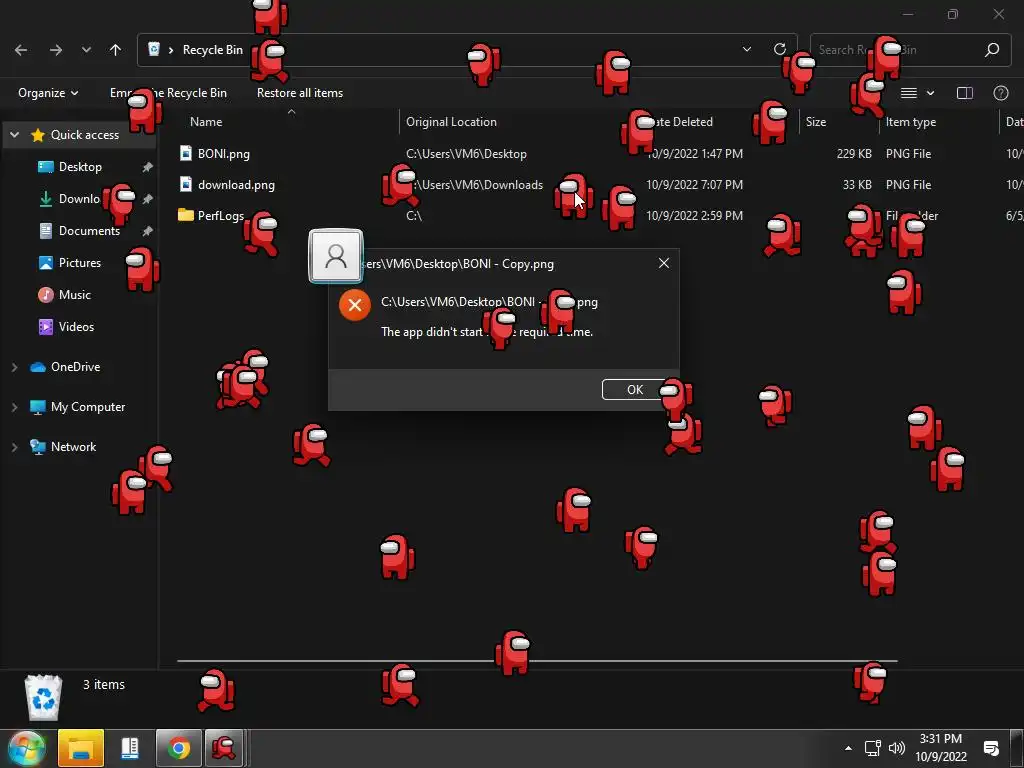The width and height of the screenshot is (1024, 768).
Task: Click the download.png file icon
Action: [185, 184]
